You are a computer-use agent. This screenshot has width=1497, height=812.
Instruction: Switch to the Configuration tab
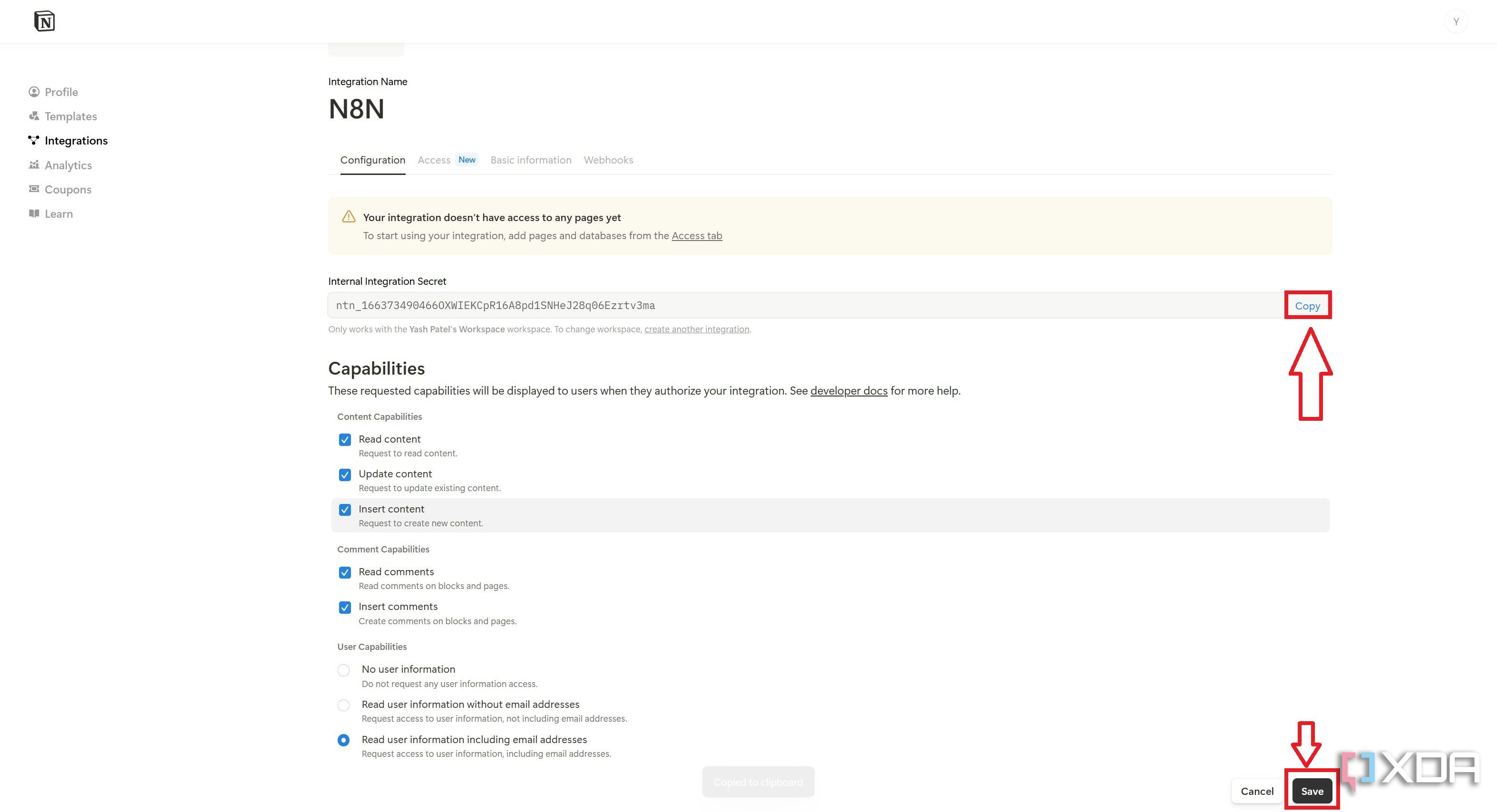(372, 160)
